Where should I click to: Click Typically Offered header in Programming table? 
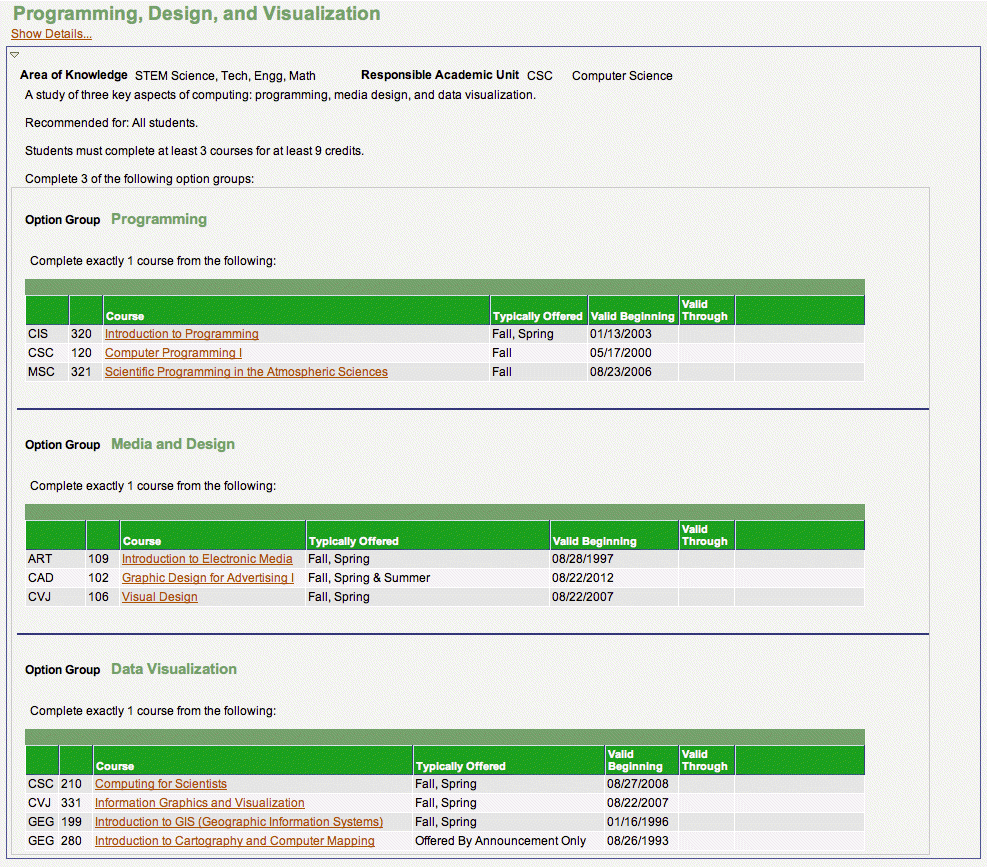[537, 316]
